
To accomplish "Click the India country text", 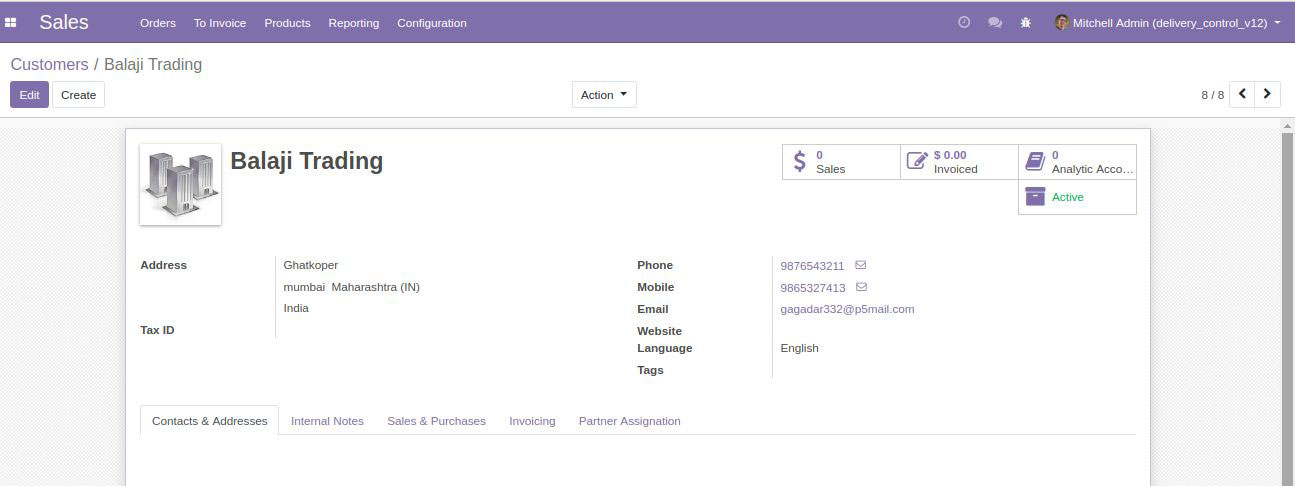I will point(296,308).
